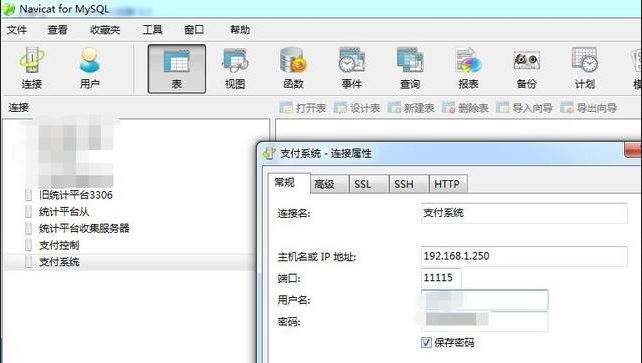Click the 连接属性 dialog title icon
The image size is (642, 363).
[x=269, y=153]
